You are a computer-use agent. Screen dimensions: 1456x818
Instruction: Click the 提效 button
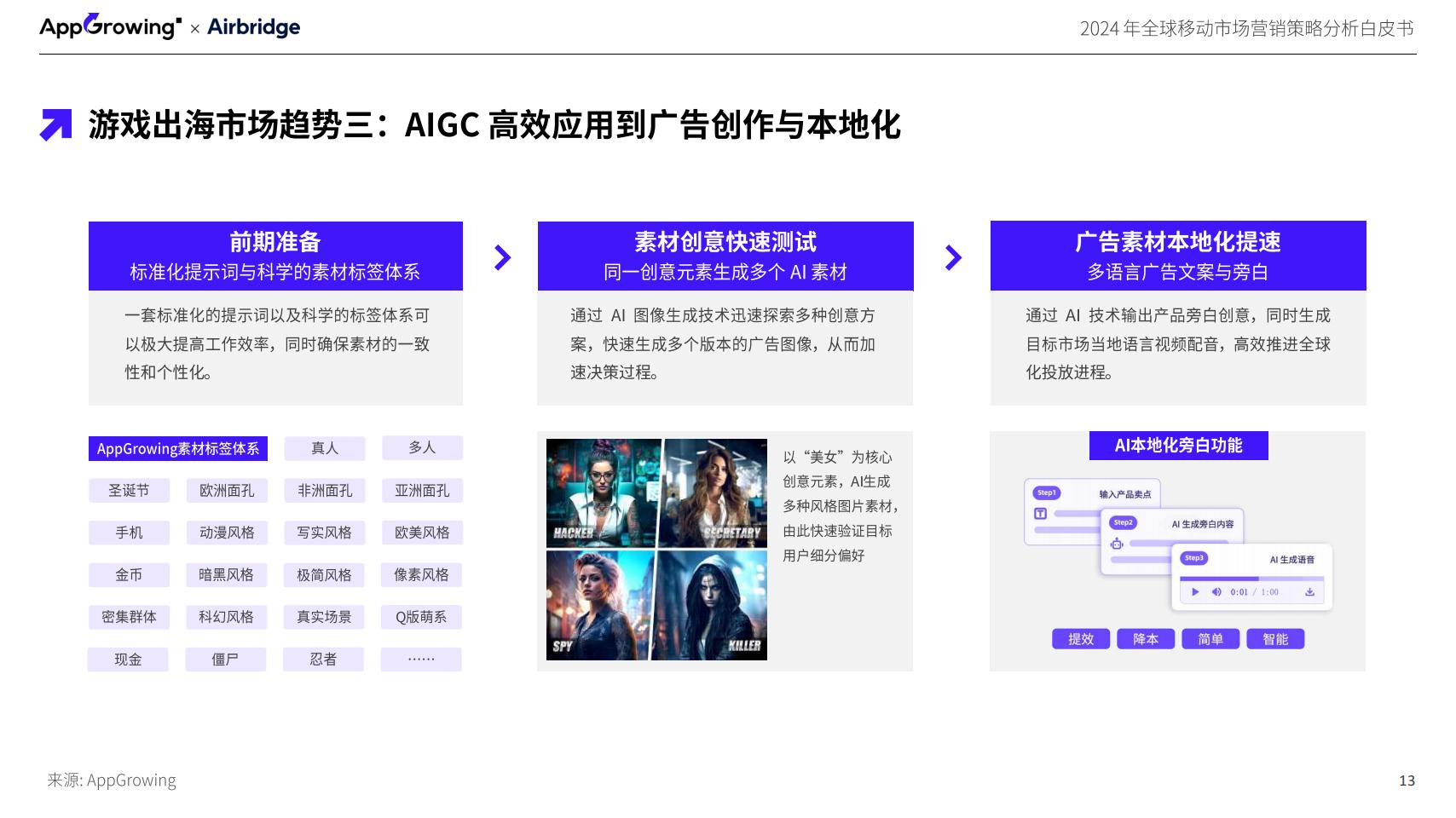click(x=1081, y=639)
